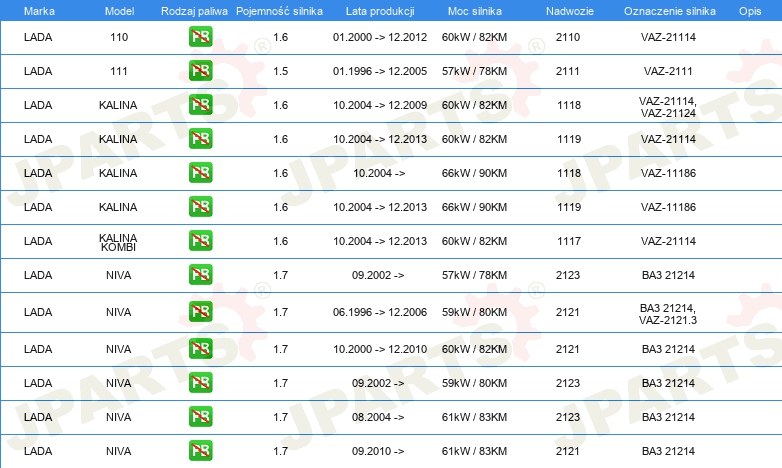Click the Lata produkcji column header
Image resolution: width=782 pixels, height=468 pixels.
(x=380, y=11)
